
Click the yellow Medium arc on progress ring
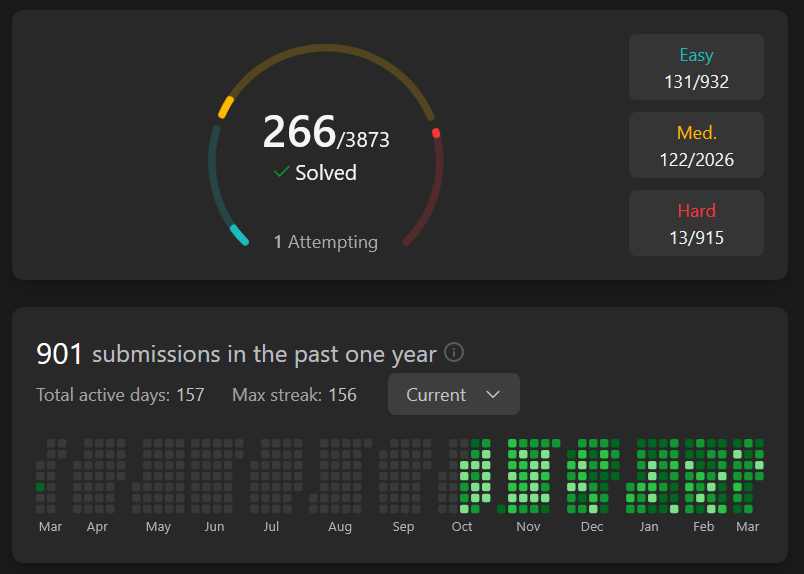pos(227,106)
